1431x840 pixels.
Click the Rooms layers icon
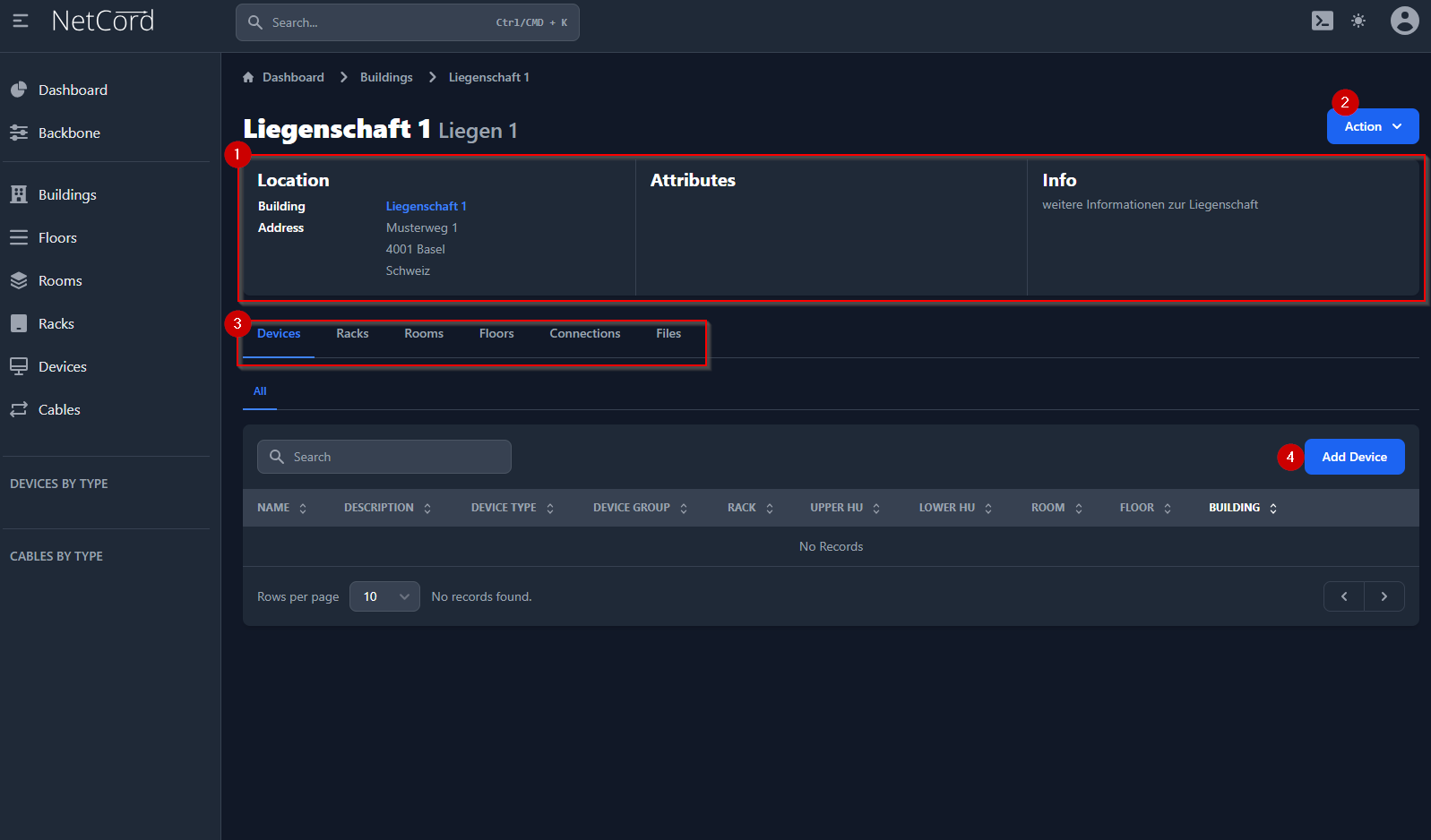pyautogui.click(x=19, y=280)
